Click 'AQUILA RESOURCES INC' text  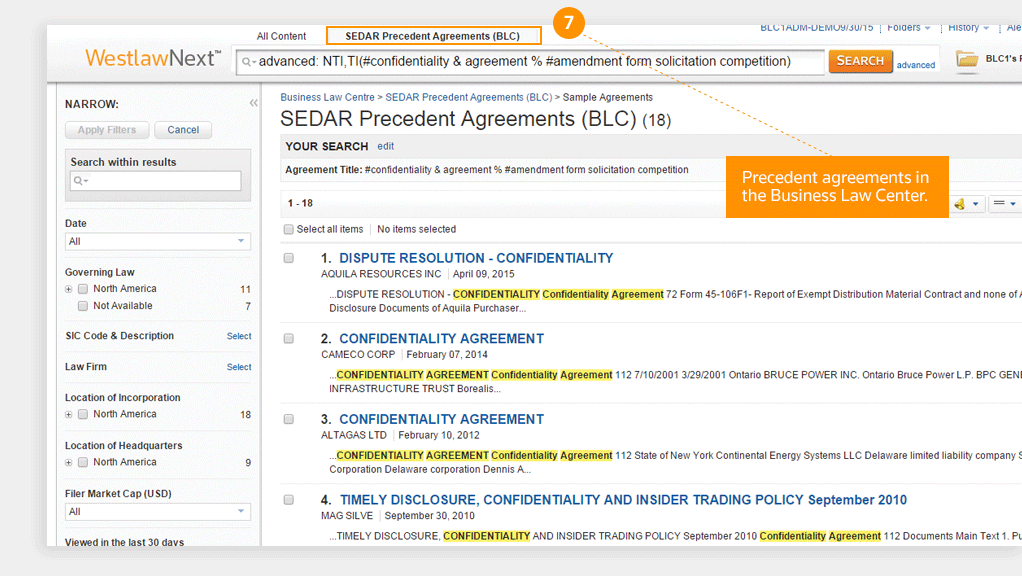[381, 274]
